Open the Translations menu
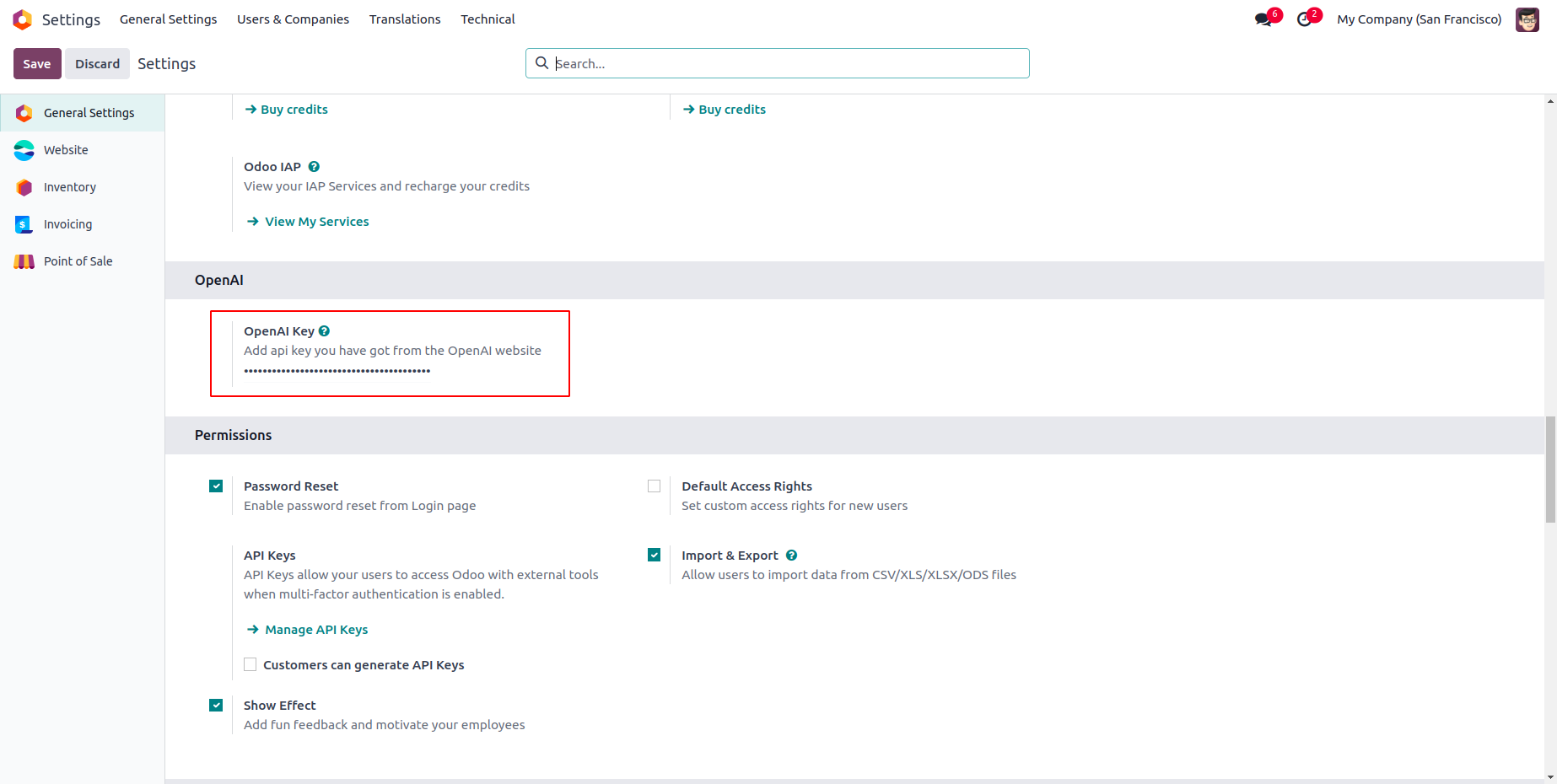Screen dimensions: 1557x784 click(405, 19)
